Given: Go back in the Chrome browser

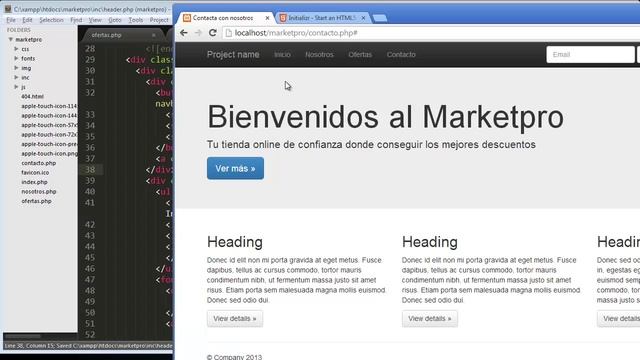Looking at the screenshot, I should [184, 33].
